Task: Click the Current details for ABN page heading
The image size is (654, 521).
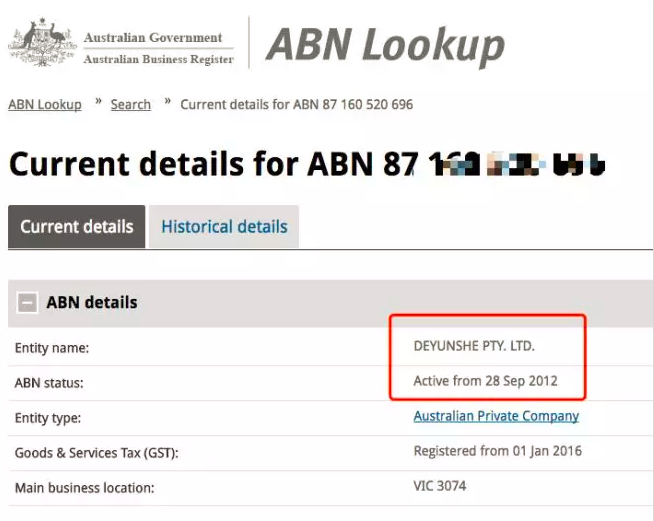Action: pyautogui.click(x=308, y=164)
